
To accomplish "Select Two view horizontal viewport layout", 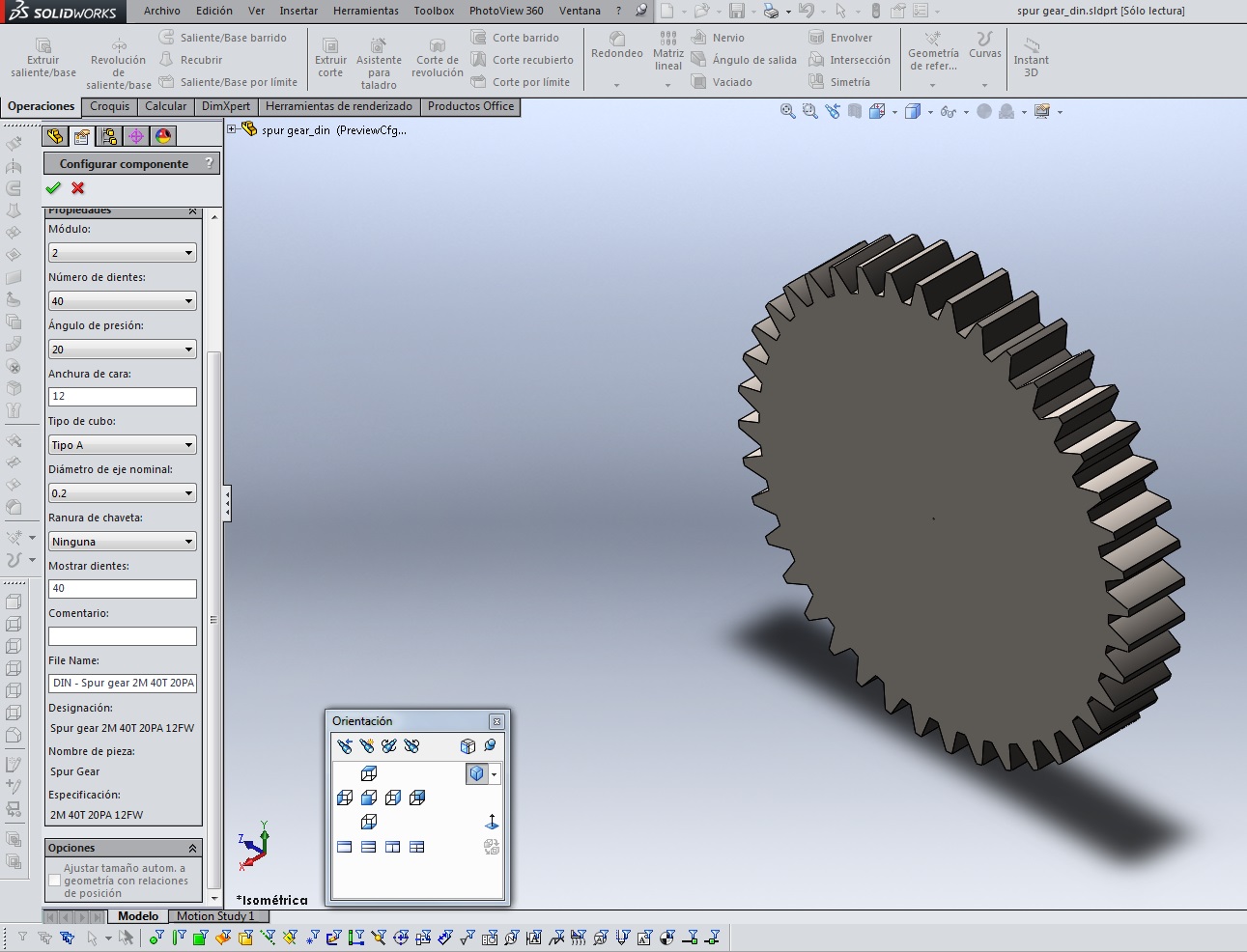I will pos(369,847).
